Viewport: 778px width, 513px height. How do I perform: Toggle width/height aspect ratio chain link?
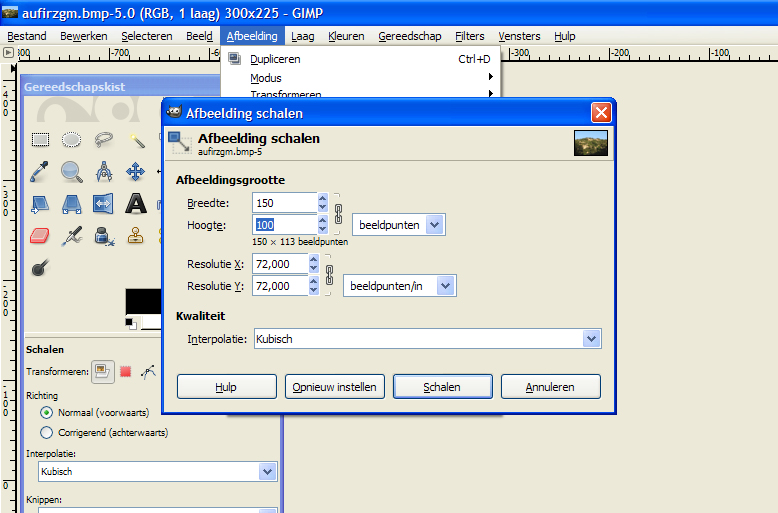point(338,214)
